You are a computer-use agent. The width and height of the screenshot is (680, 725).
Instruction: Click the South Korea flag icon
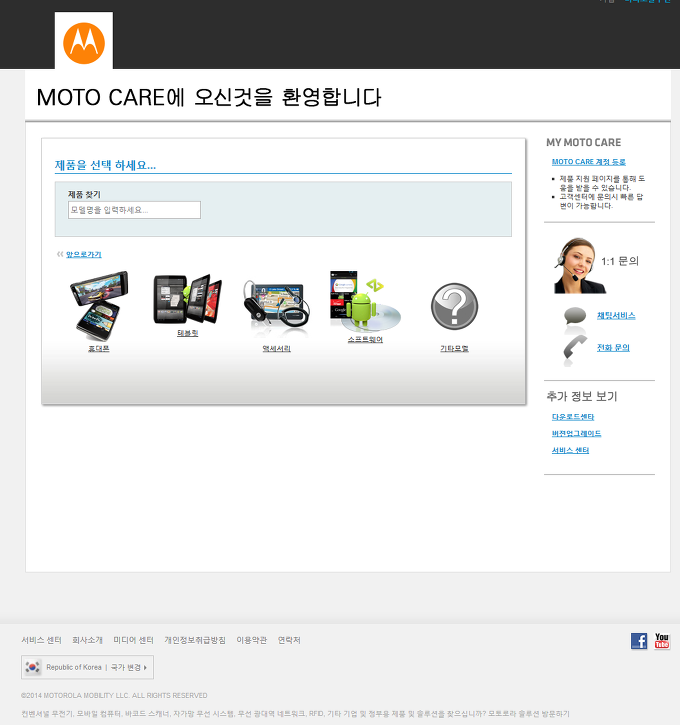pos(33,667)
